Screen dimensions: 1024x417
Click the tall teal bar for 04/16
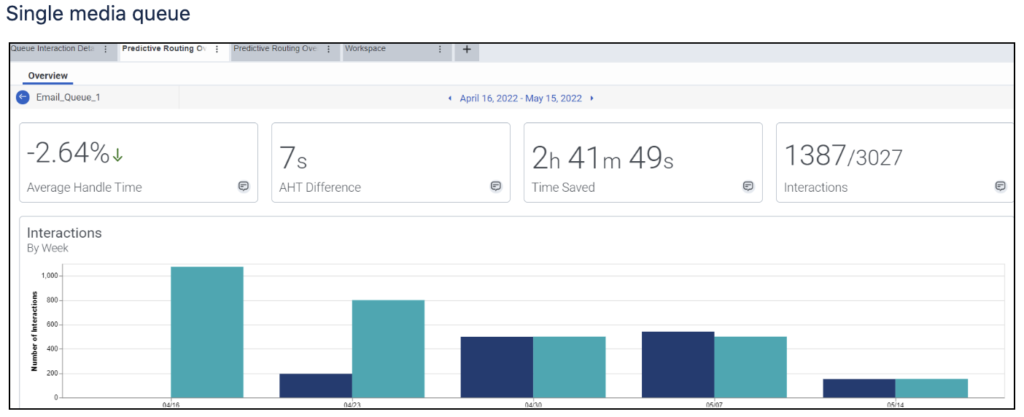tap(207, 332)
